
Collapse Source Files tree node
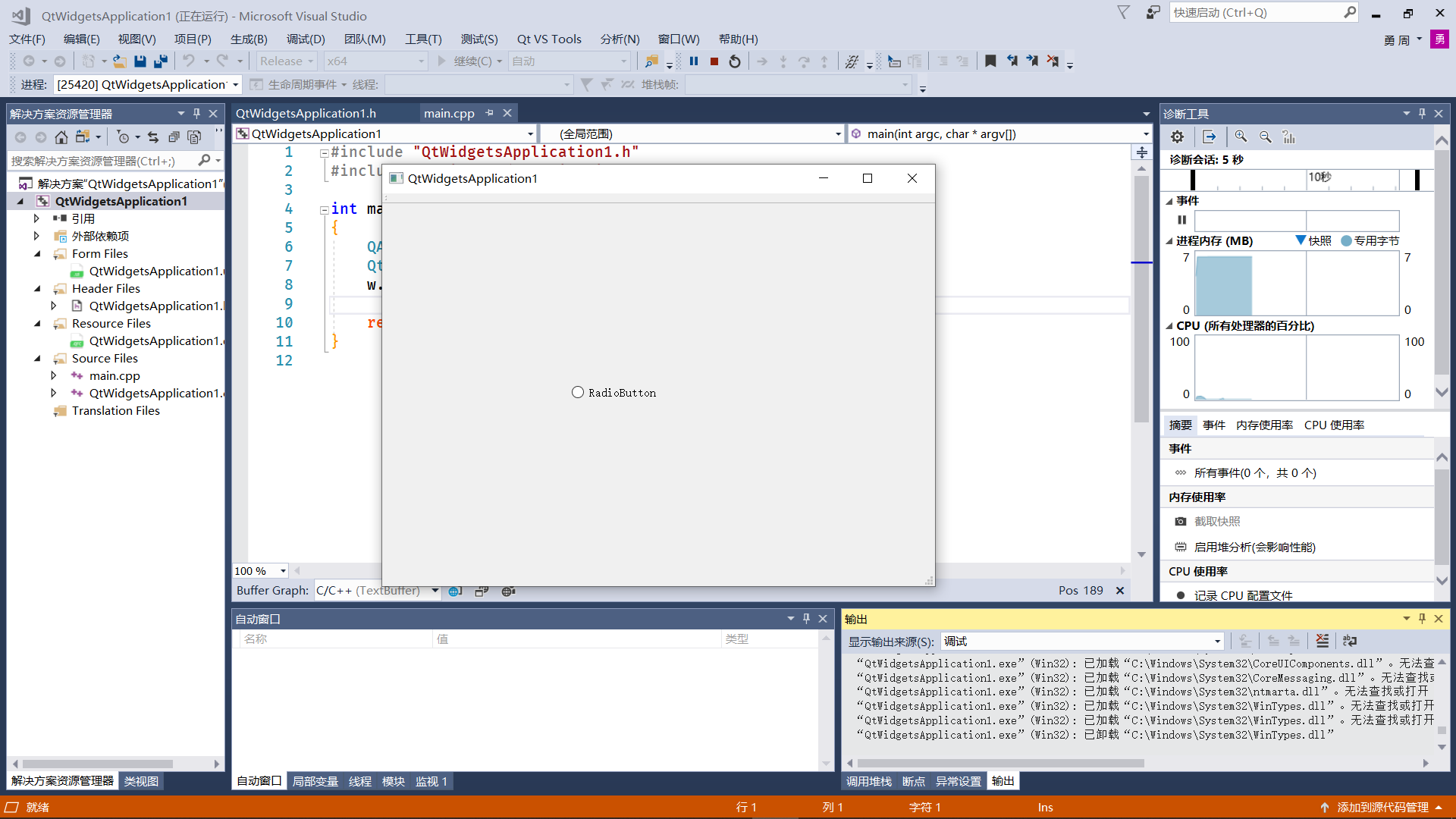click(37, 359)
